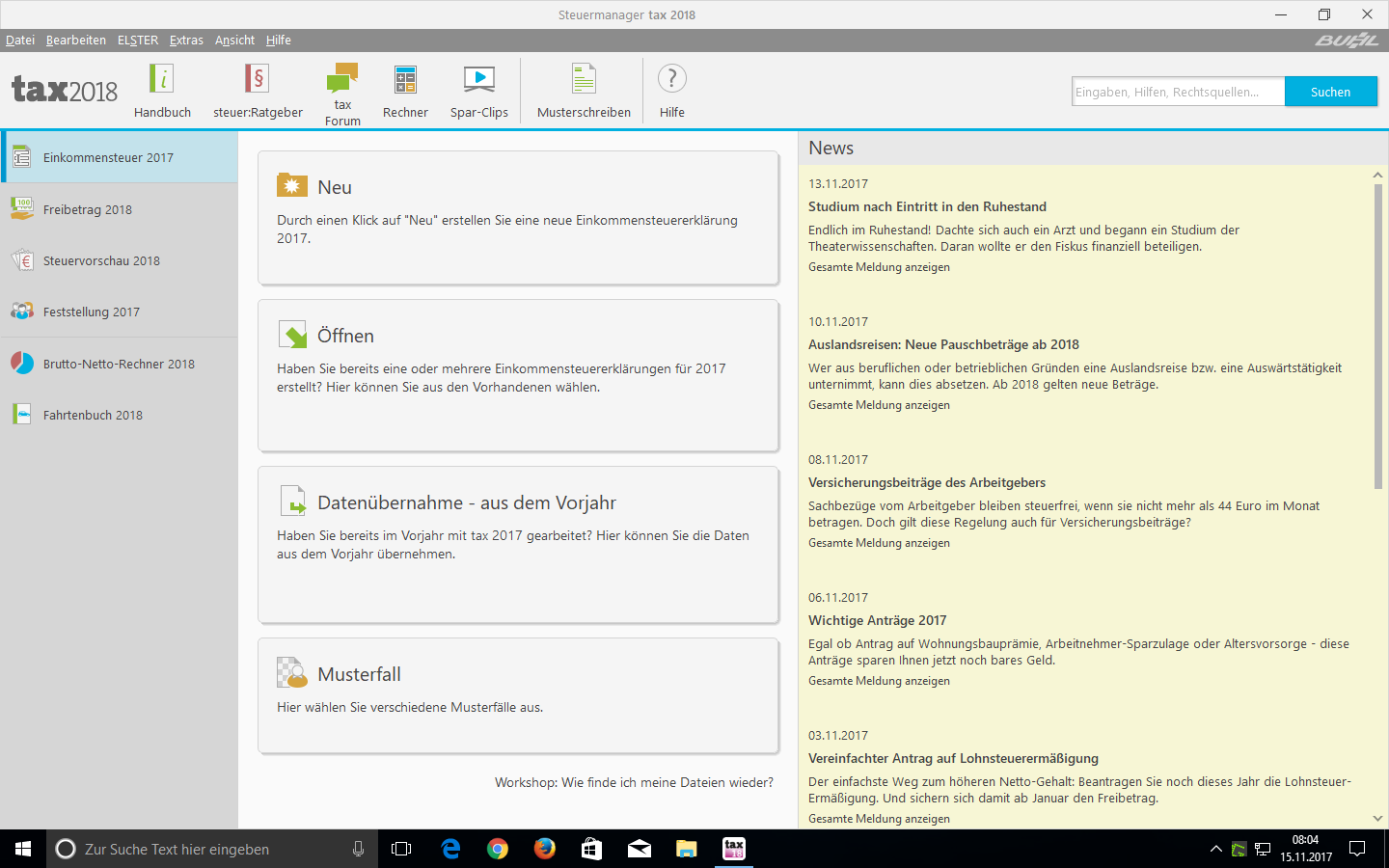Viewport: 1389px width, 868px height.
Task: Open the Hilfe menu in menu bar
Action: [x=279, y=41]
